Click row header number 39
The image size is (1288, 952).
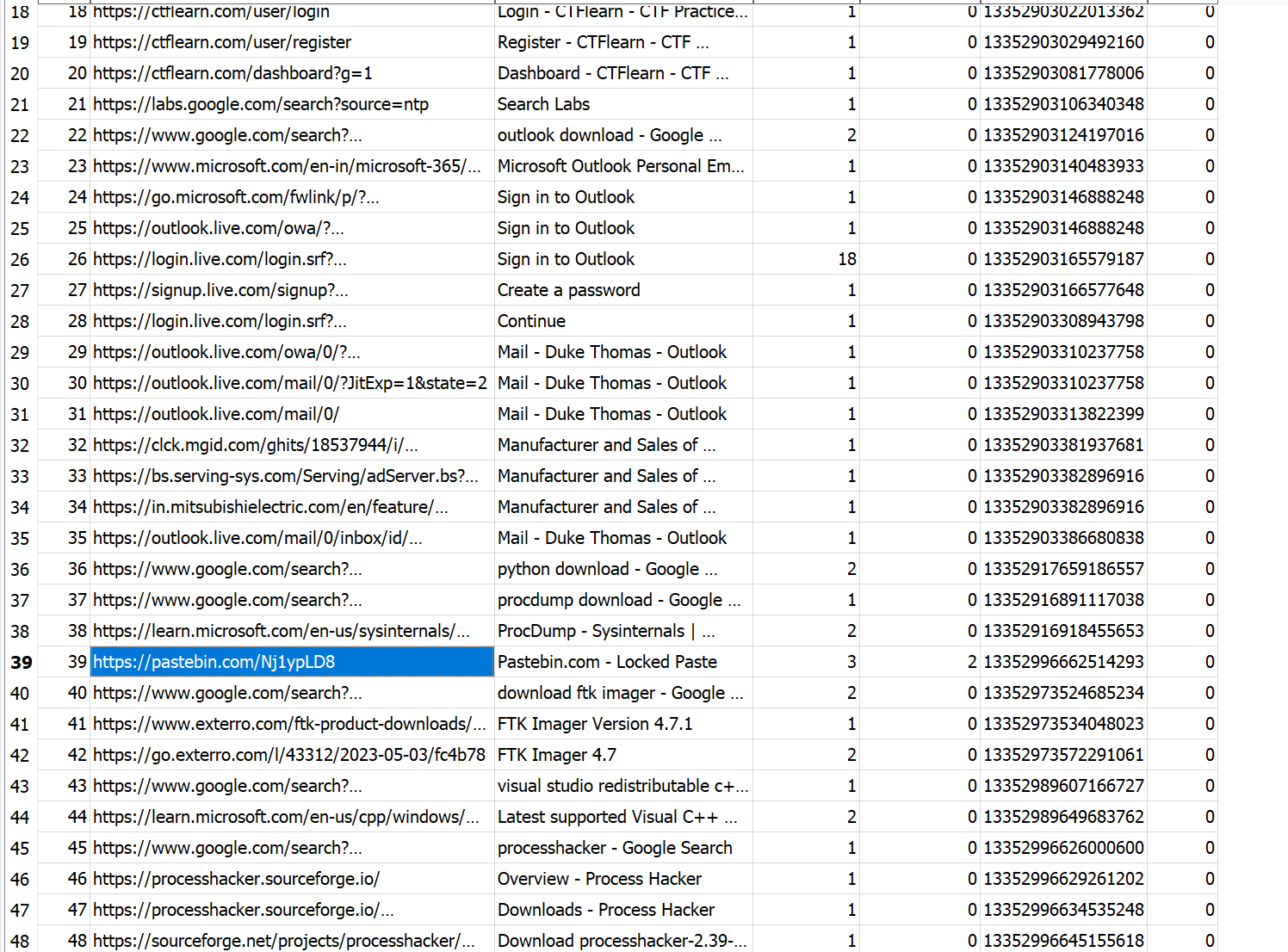21,662
